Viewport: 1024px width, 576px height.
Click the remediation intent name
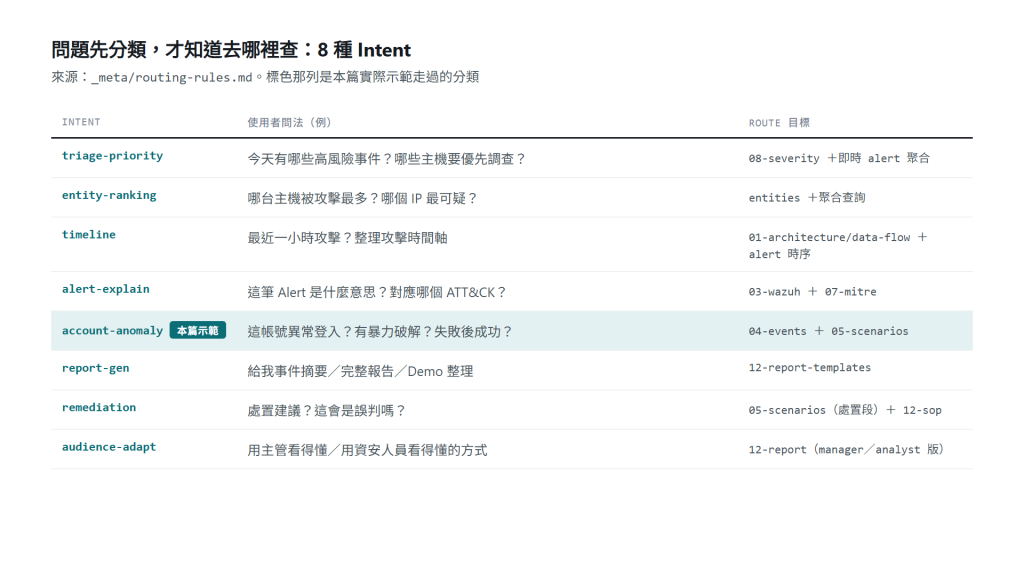(99, 408)
